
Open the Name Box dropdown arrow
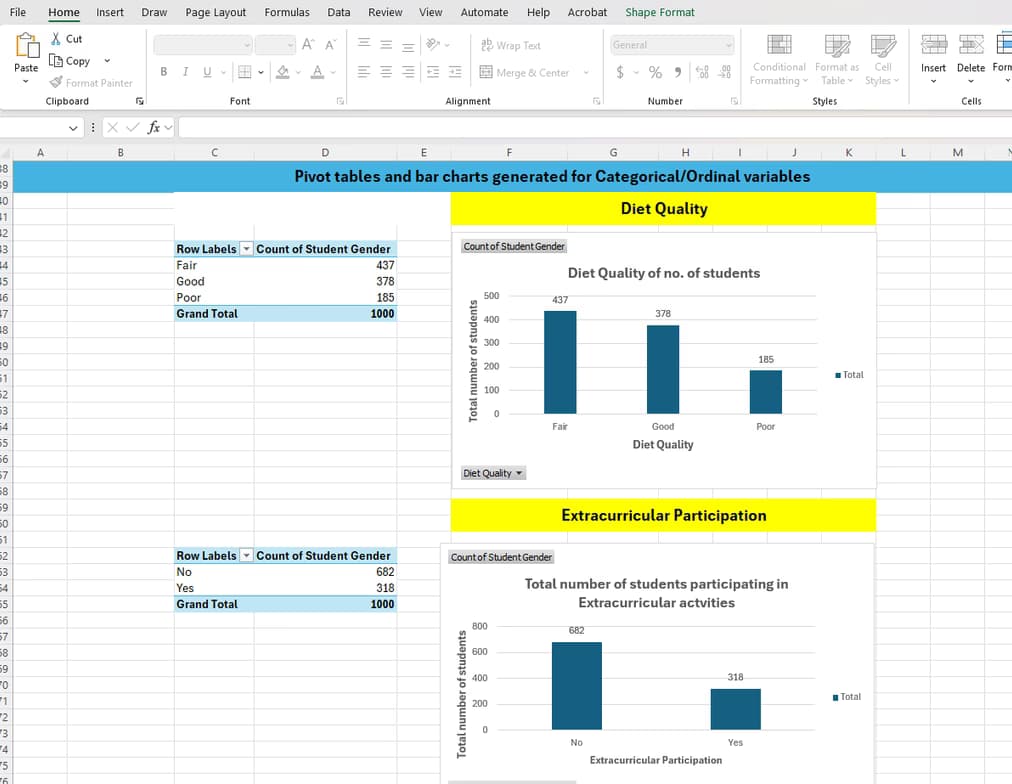tap(74, 128)
